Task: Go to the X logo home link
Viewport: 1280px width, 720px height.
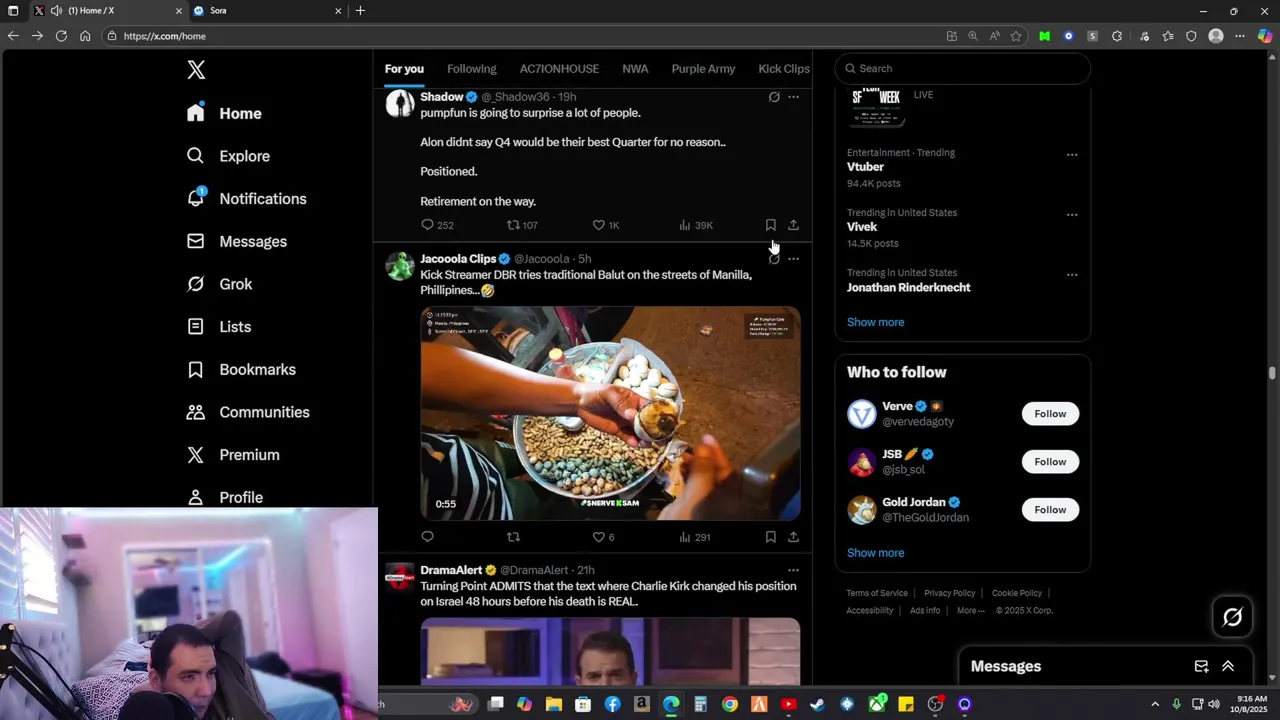Action: [196, 70]
